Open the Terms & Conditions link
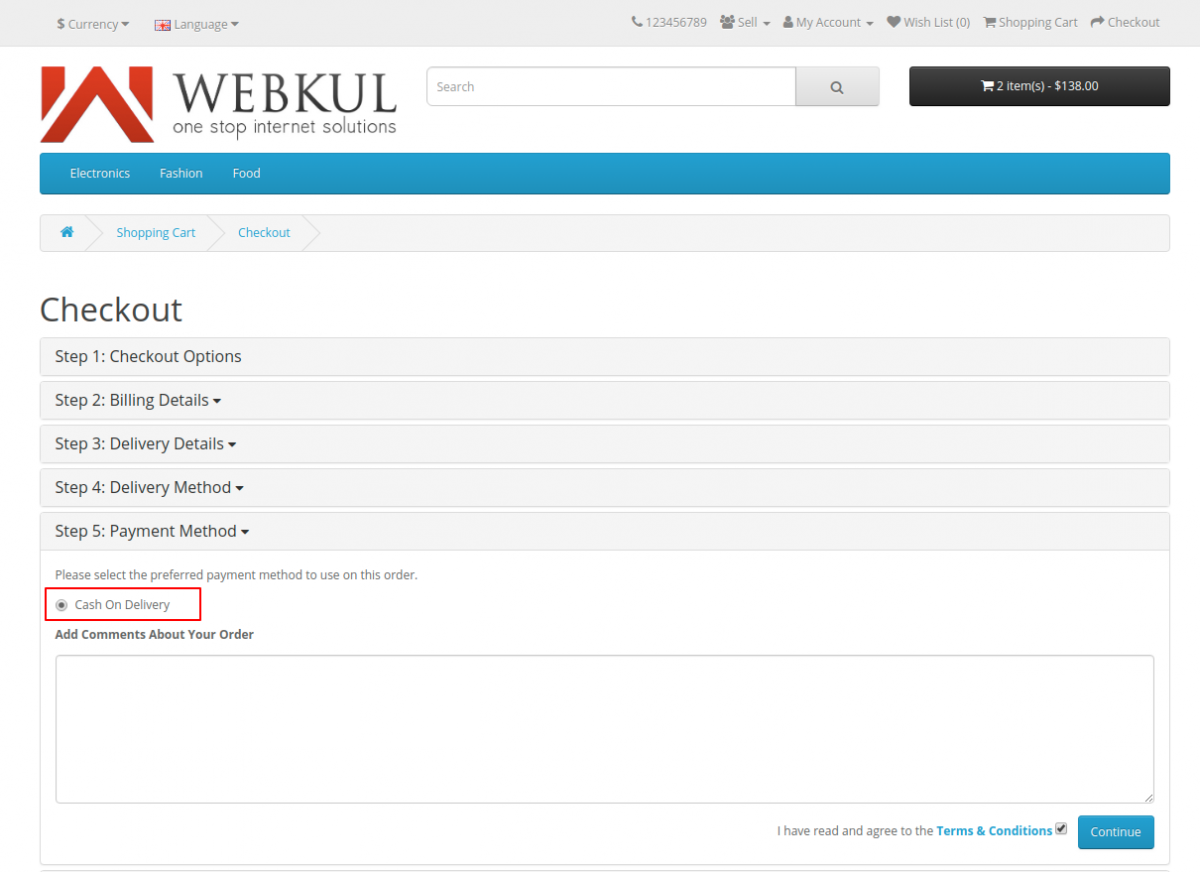This screenshot has width=1200, height=872. [994, 831]
